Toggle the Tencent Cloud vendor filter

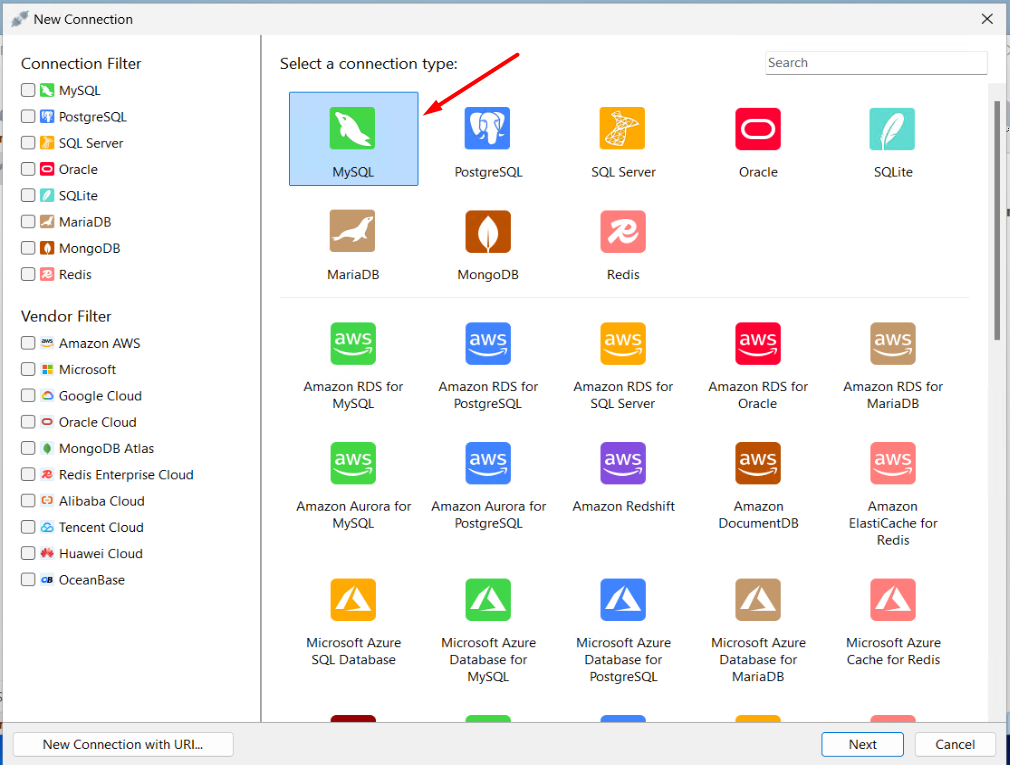pos(28,527)
